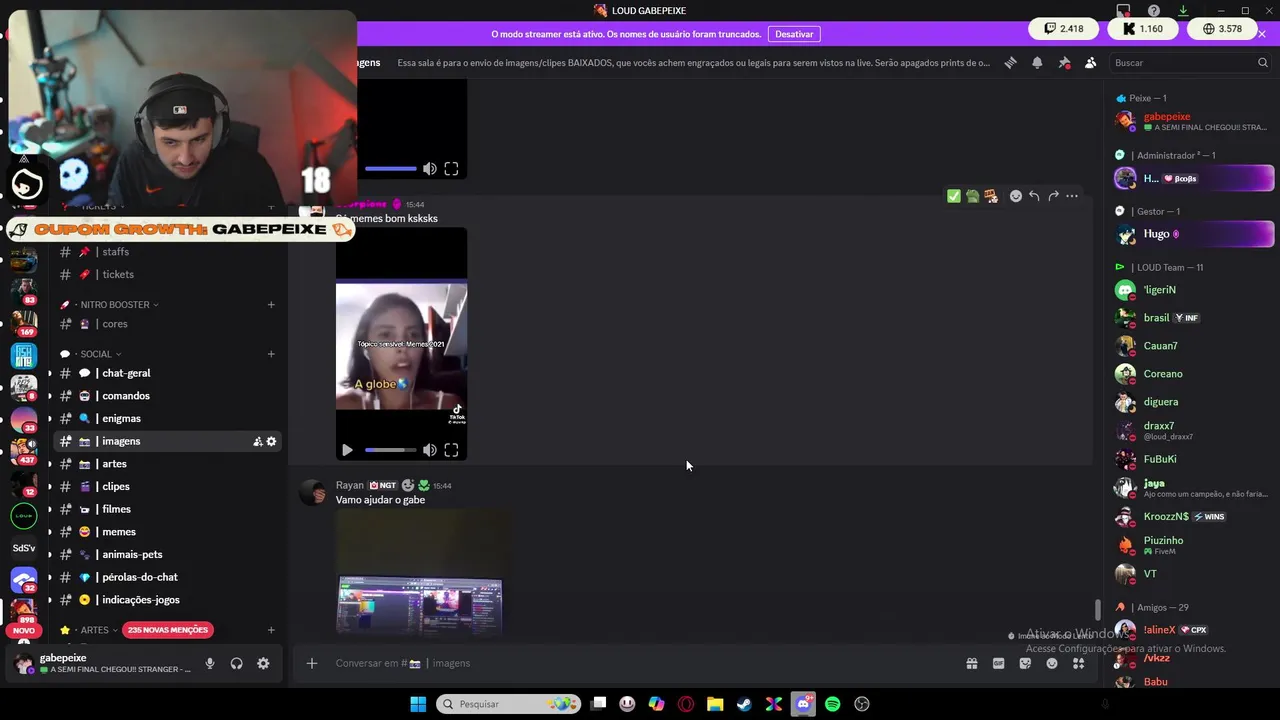Mute the upper video speaker icon
The image size is (1280, 720).
(x=429, y=169)
